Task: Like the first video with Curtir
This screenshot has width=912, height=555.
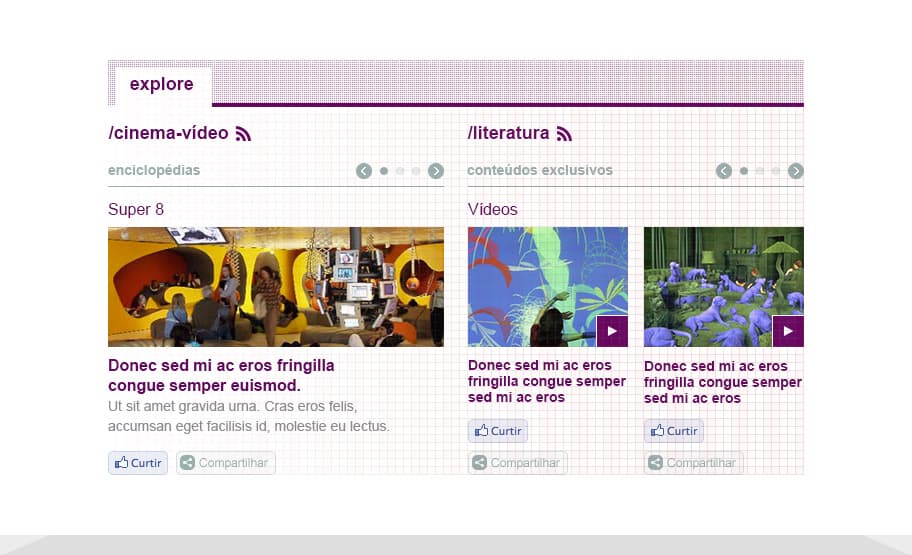Action: pos(498,431)
